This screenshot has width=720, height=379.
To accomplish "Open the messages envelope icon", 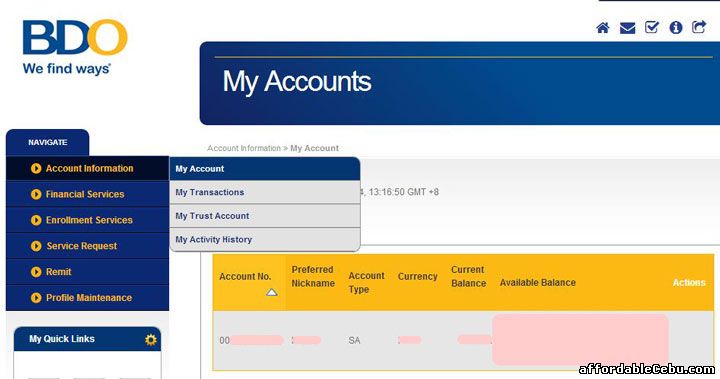I will pos(627,28).
